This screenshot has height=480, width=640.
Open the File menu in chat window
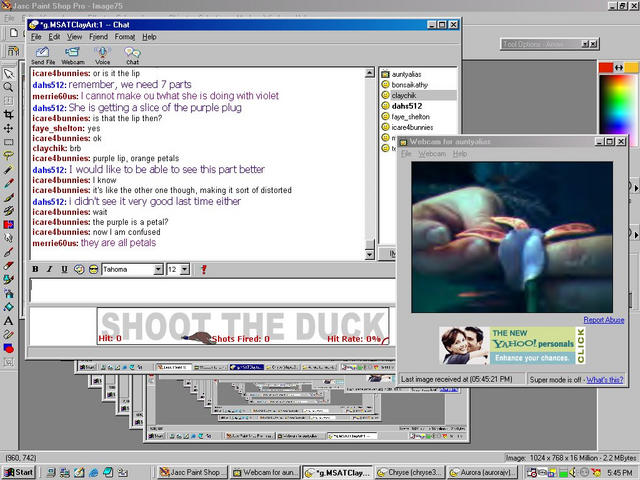click(36, 37)
